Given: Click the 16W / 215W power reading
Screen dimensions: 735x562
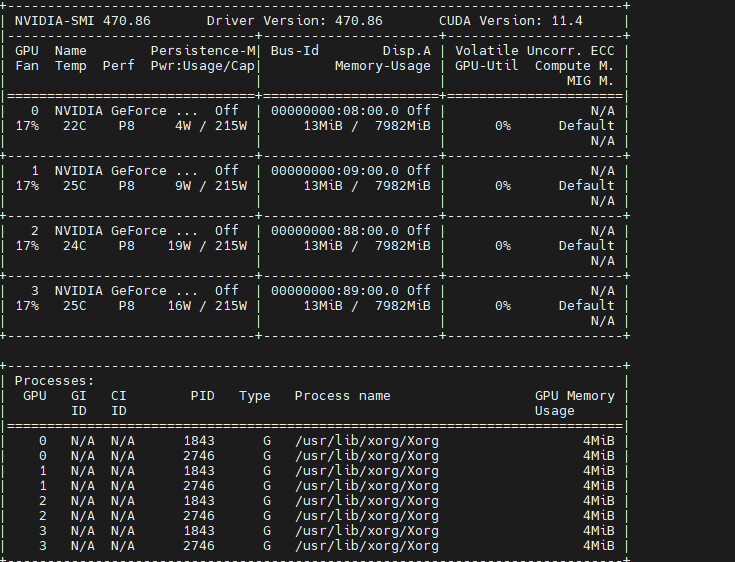Looking at the screenshot, I should coord(207,306).
